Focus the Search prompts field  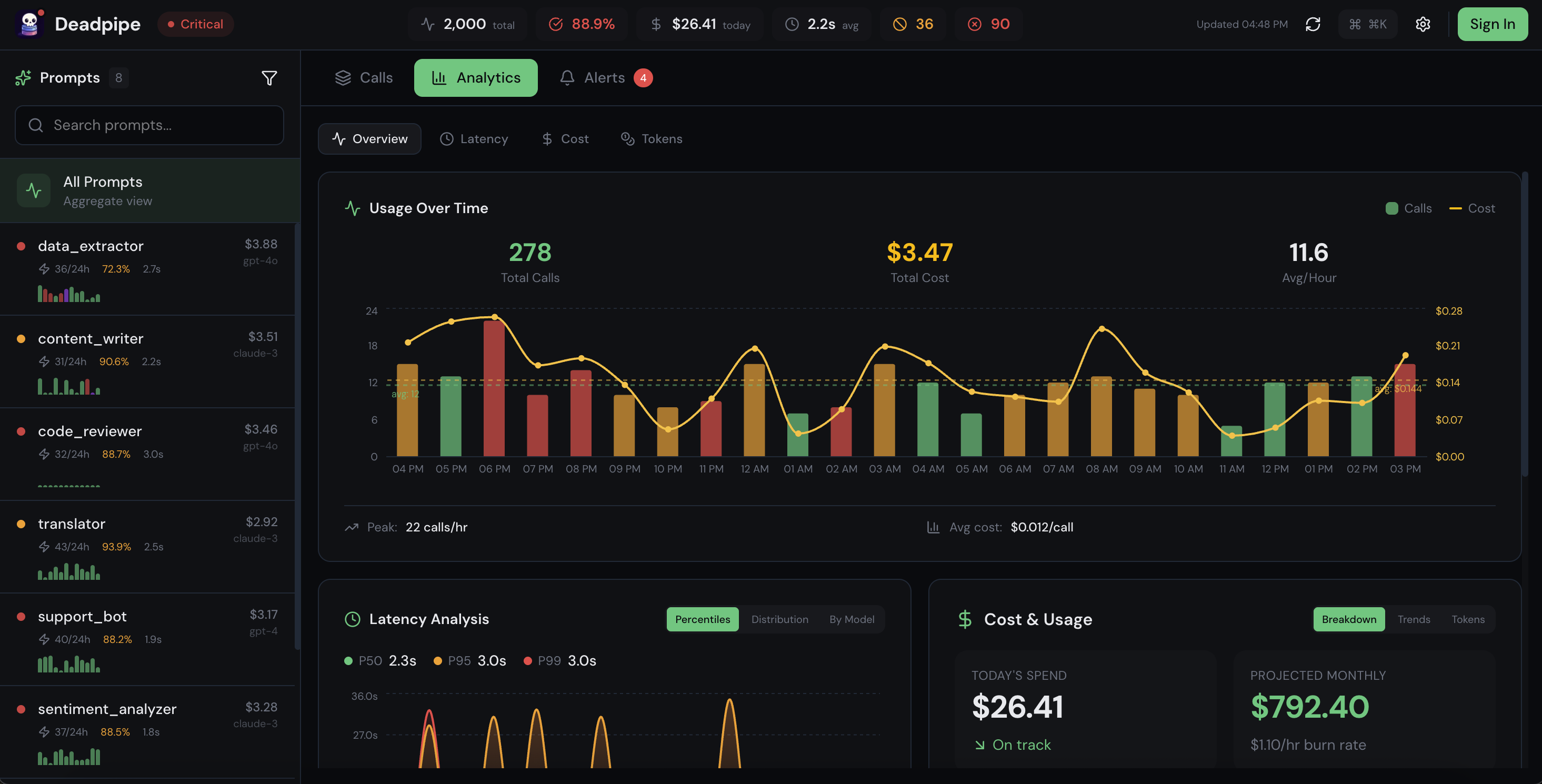(x=149, y=125)
